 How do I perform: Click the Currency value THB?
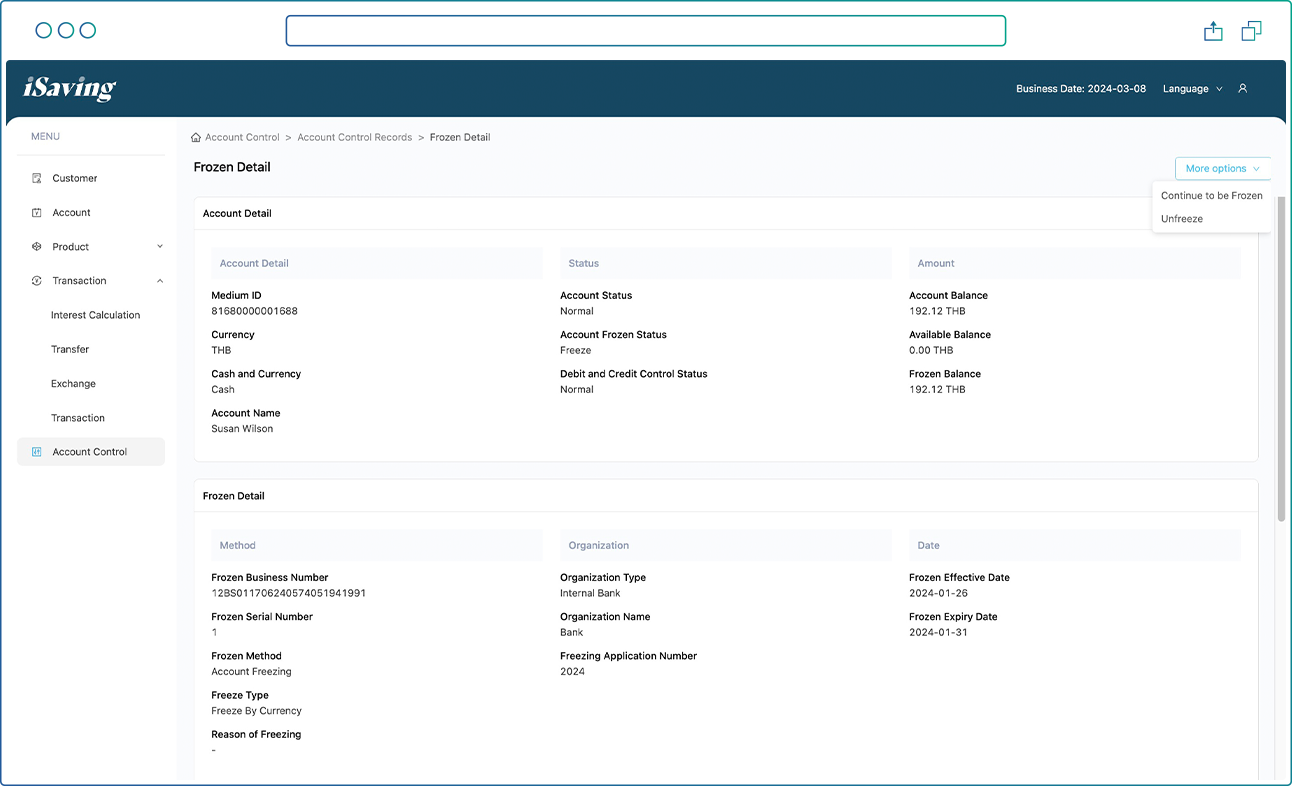pos(221,351)
